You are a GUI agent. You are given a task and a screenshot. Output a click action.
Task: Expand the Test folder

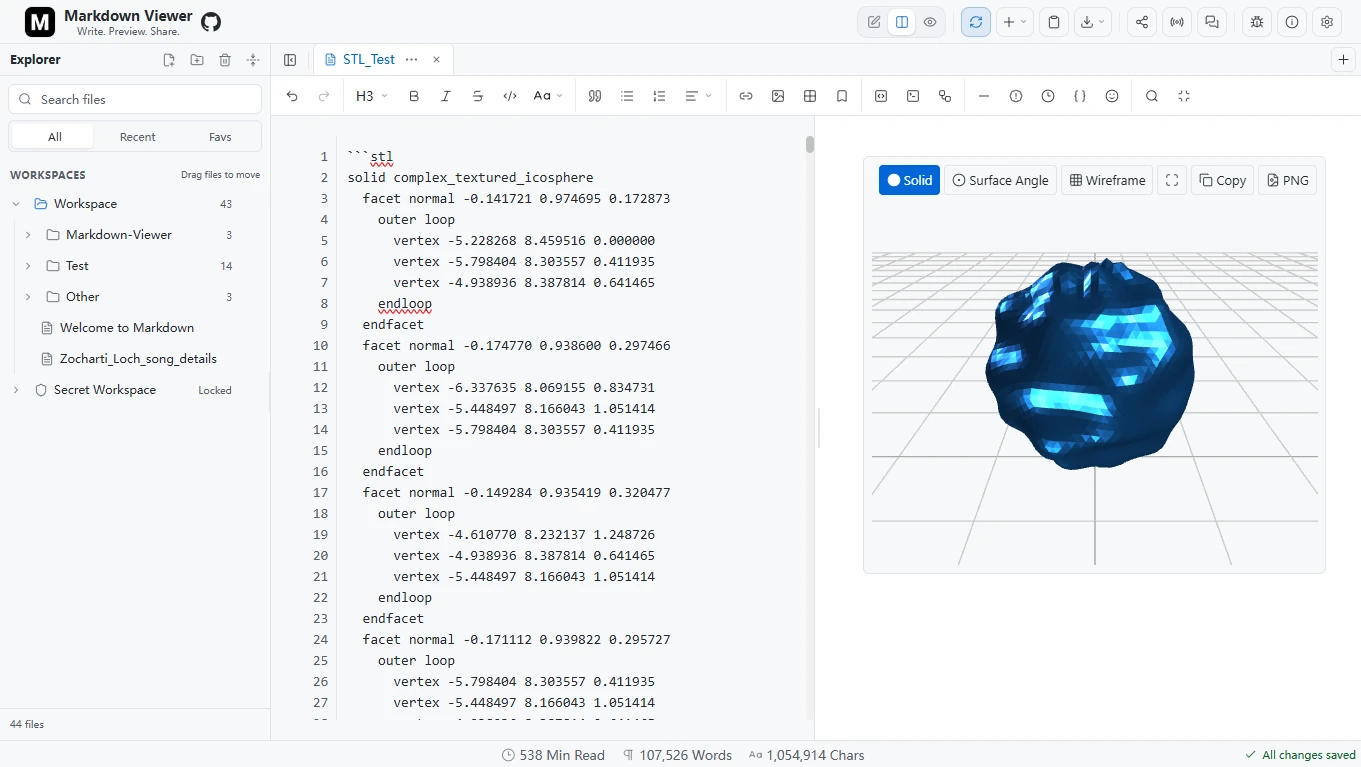point(28,266)
